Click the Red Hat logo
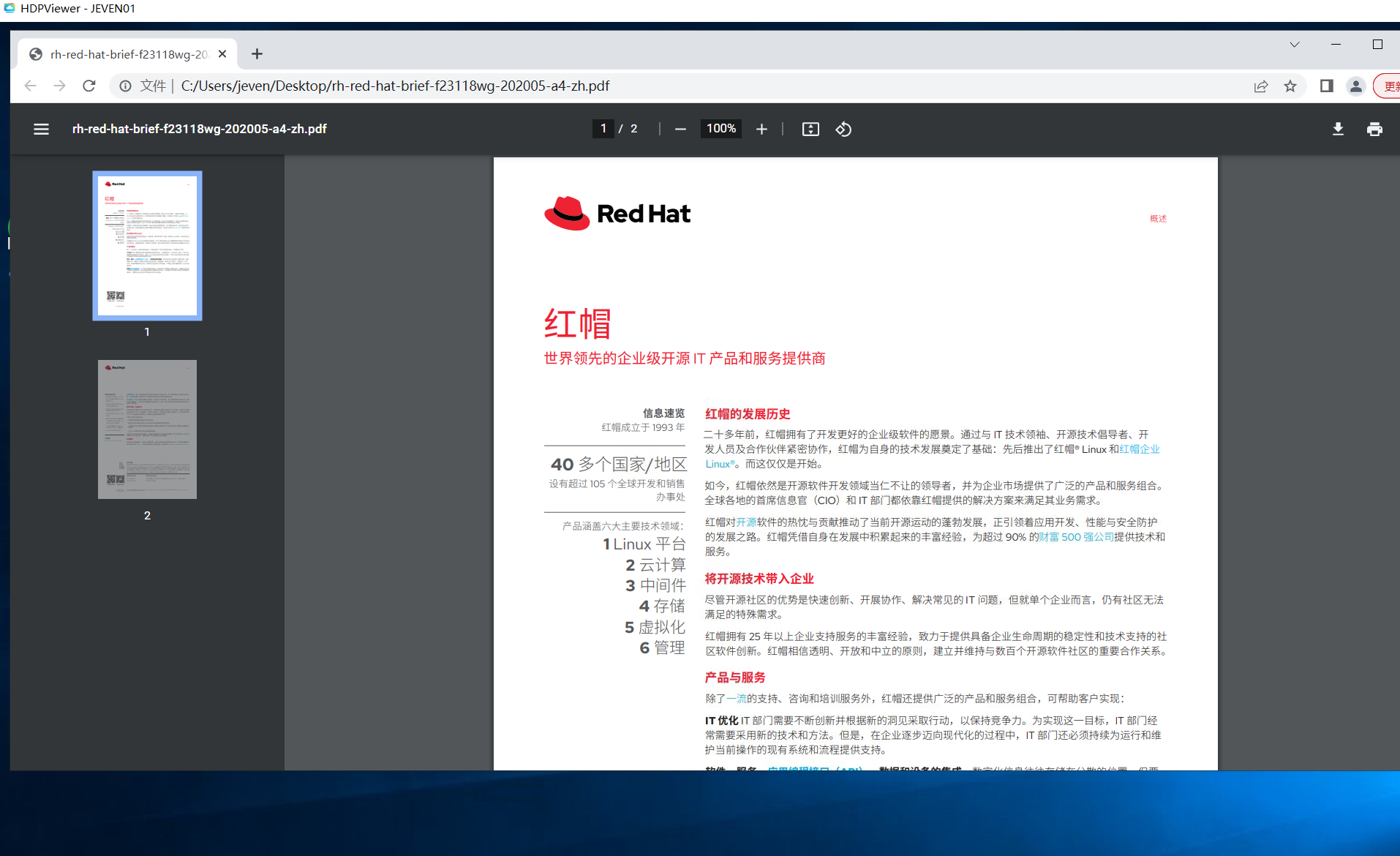 click(617, 213)
